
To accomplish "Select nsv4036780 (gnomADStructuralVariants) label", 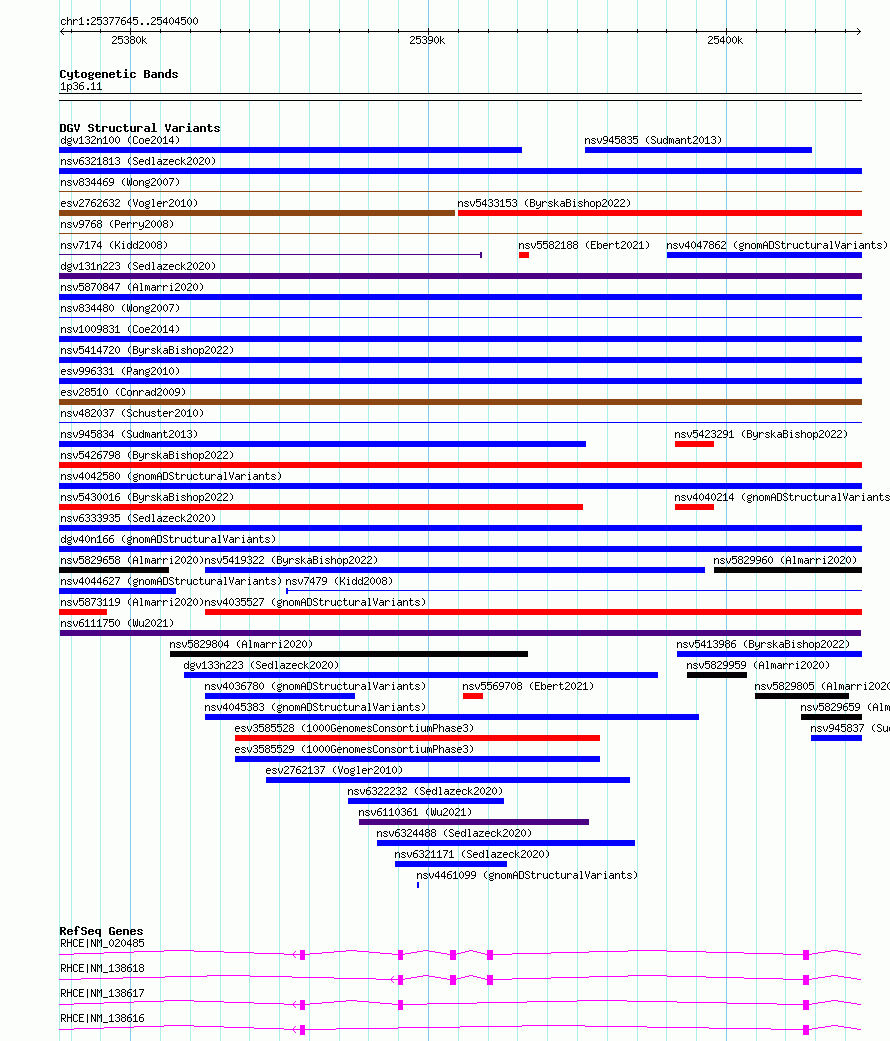I will (x=315, y=686).
